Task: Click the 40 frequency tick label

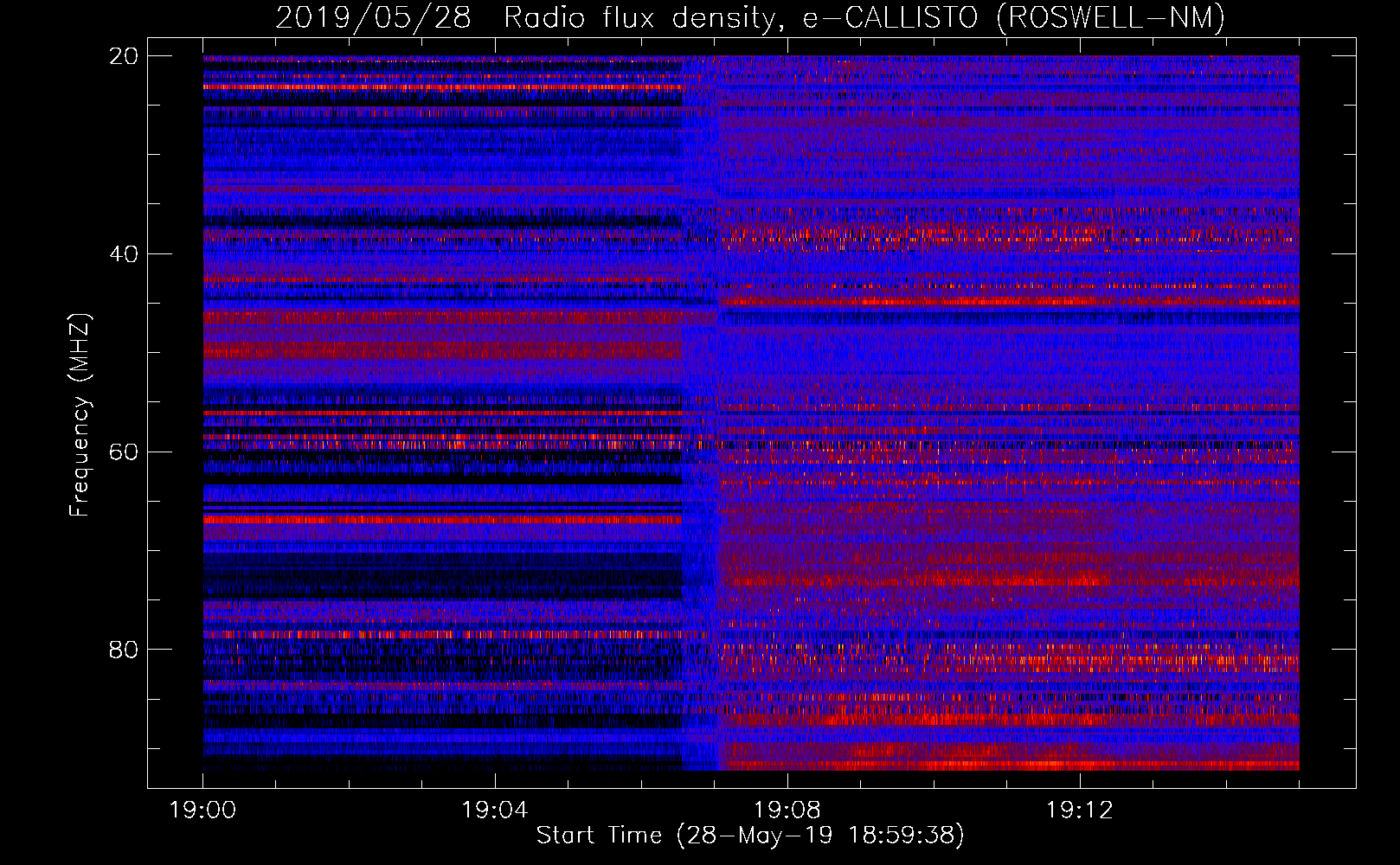Action: (124, 254)
